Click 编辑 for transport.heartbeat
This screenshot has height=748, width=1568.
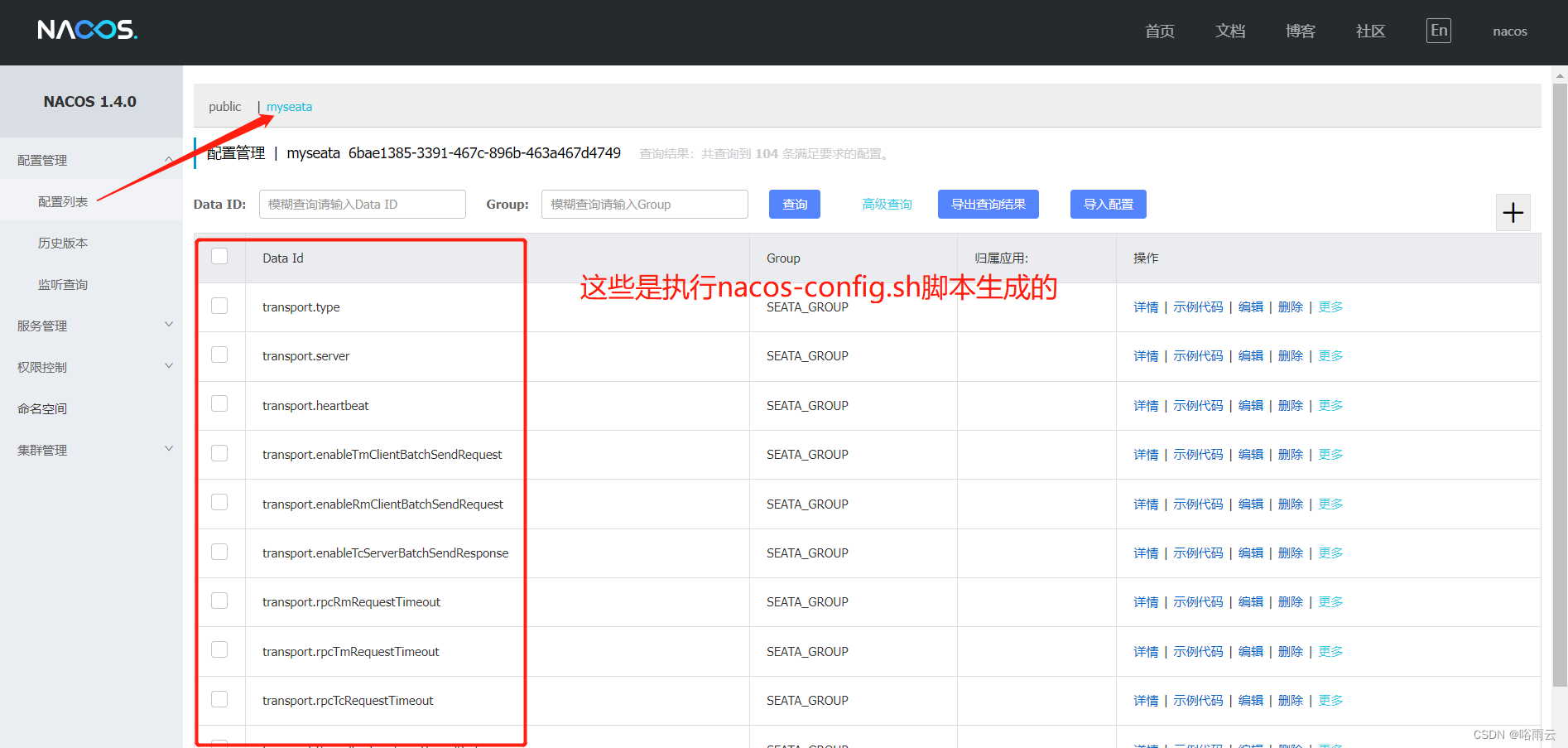tap(1251, 406)
